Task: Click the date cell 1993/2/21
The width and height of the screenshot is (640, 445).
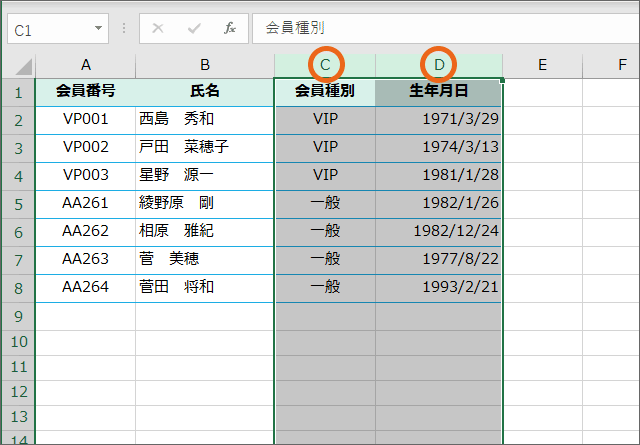Action: pos(439,289)
